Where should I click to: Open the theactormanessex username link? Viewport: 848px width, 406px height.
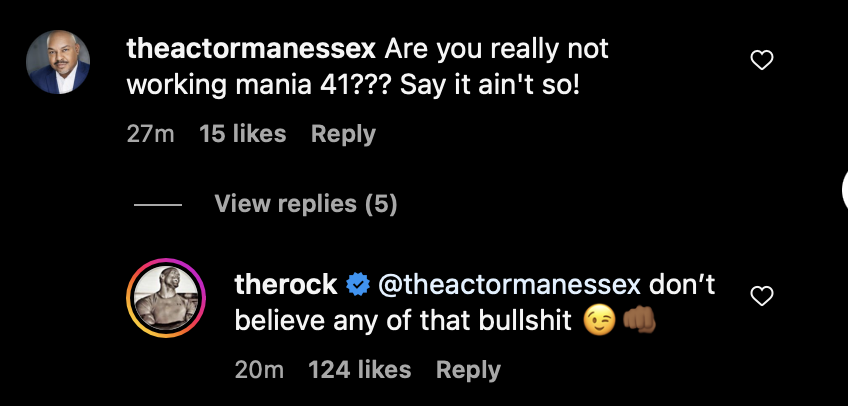point(251,48)
